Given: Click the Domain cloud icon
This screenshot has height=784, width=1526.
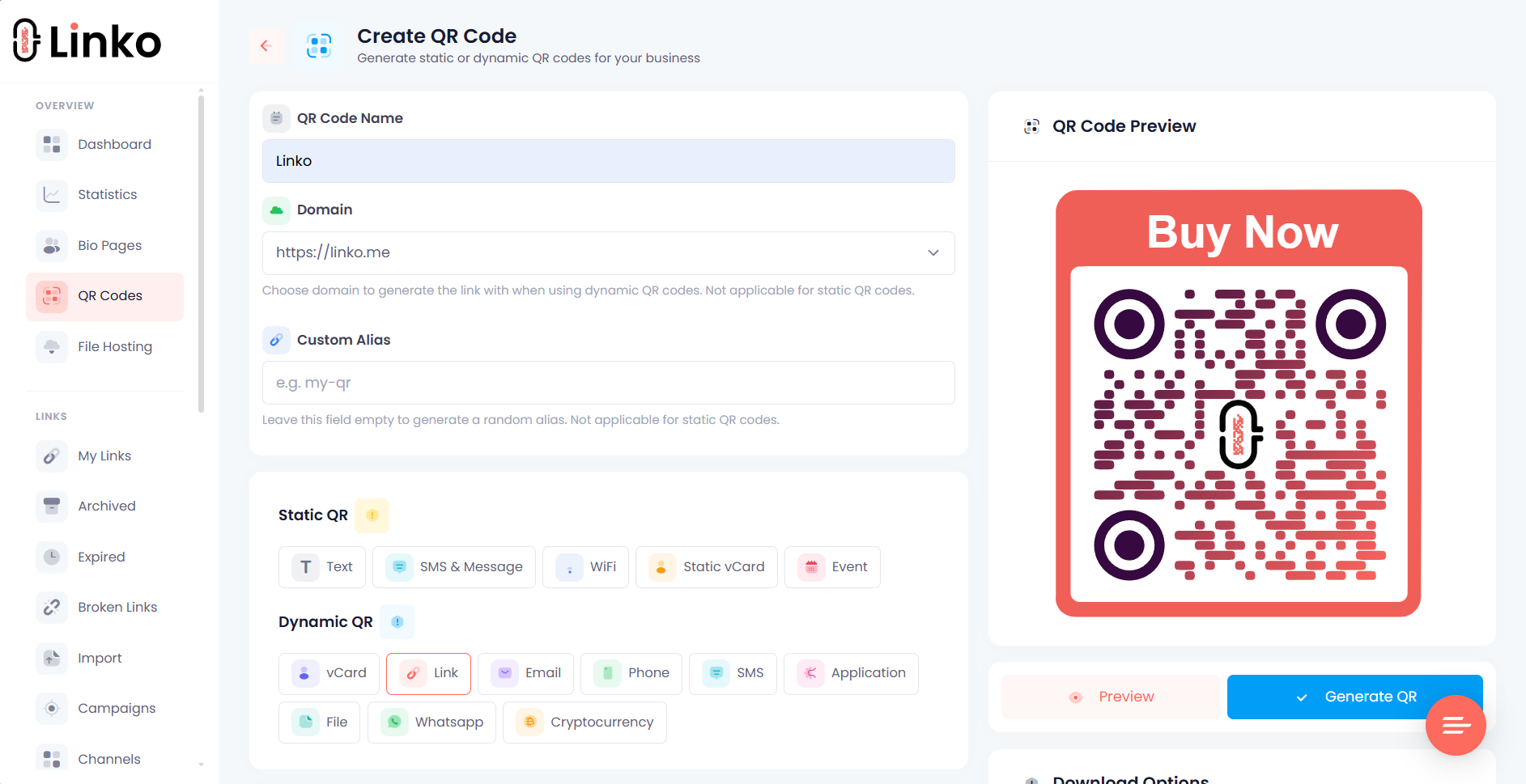Looking at the screenshot, I should pos(276,210).
